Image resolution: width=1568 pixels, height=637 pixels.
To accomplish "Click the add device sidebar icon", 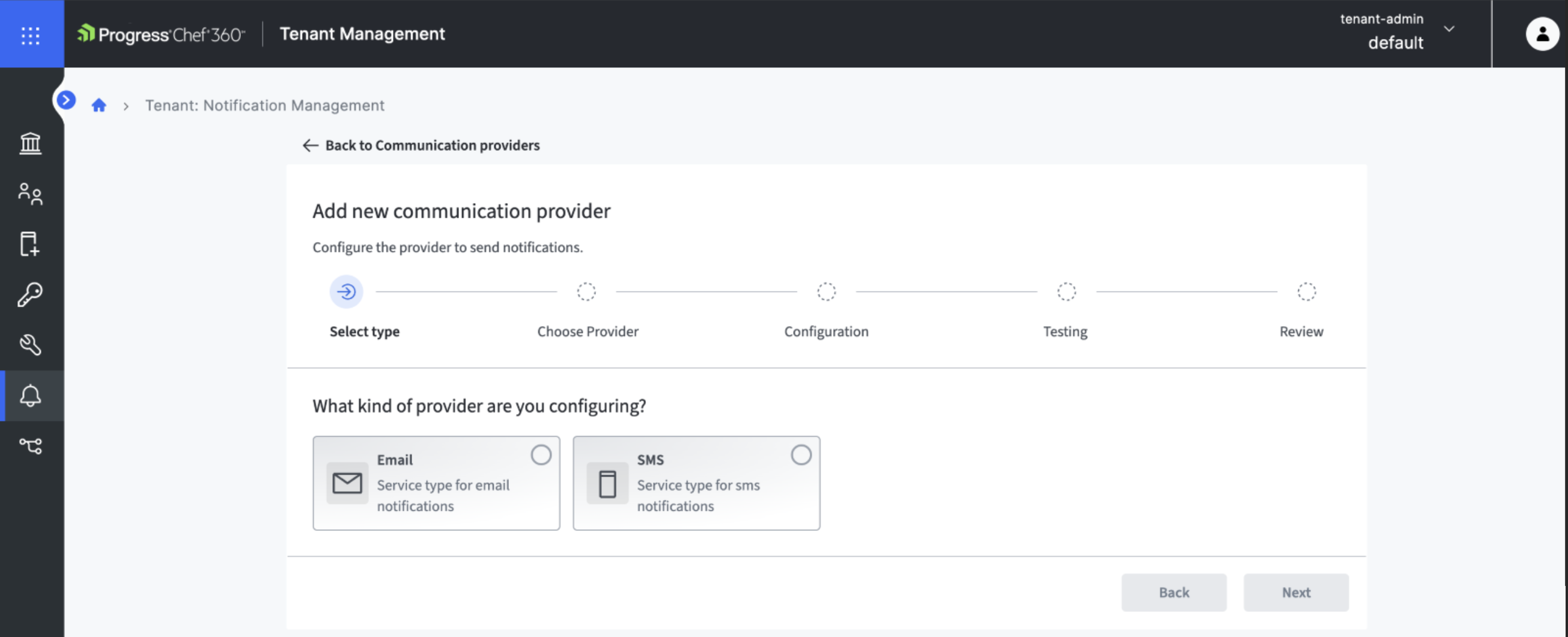I will (x=30, y=244).
